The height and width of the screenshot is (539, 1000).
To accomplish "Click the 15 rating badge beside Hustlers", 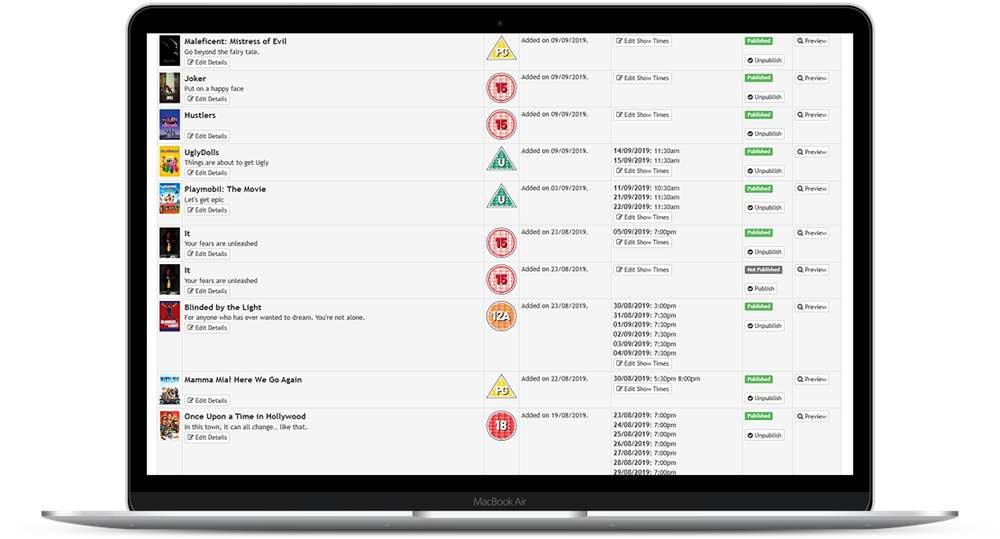I will [x=500, y=124].
